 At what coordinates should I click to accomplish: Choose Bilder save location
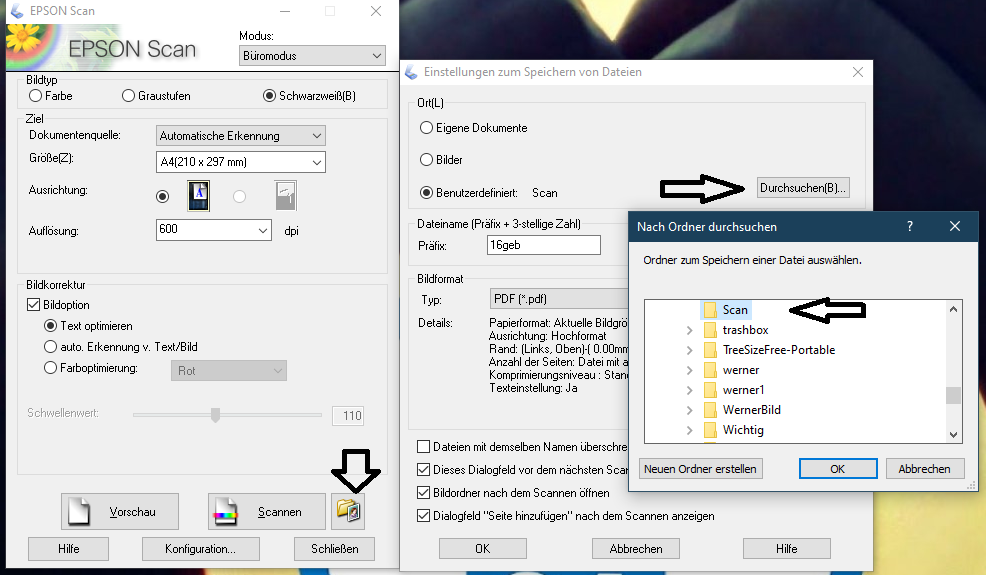click(426, 160)
